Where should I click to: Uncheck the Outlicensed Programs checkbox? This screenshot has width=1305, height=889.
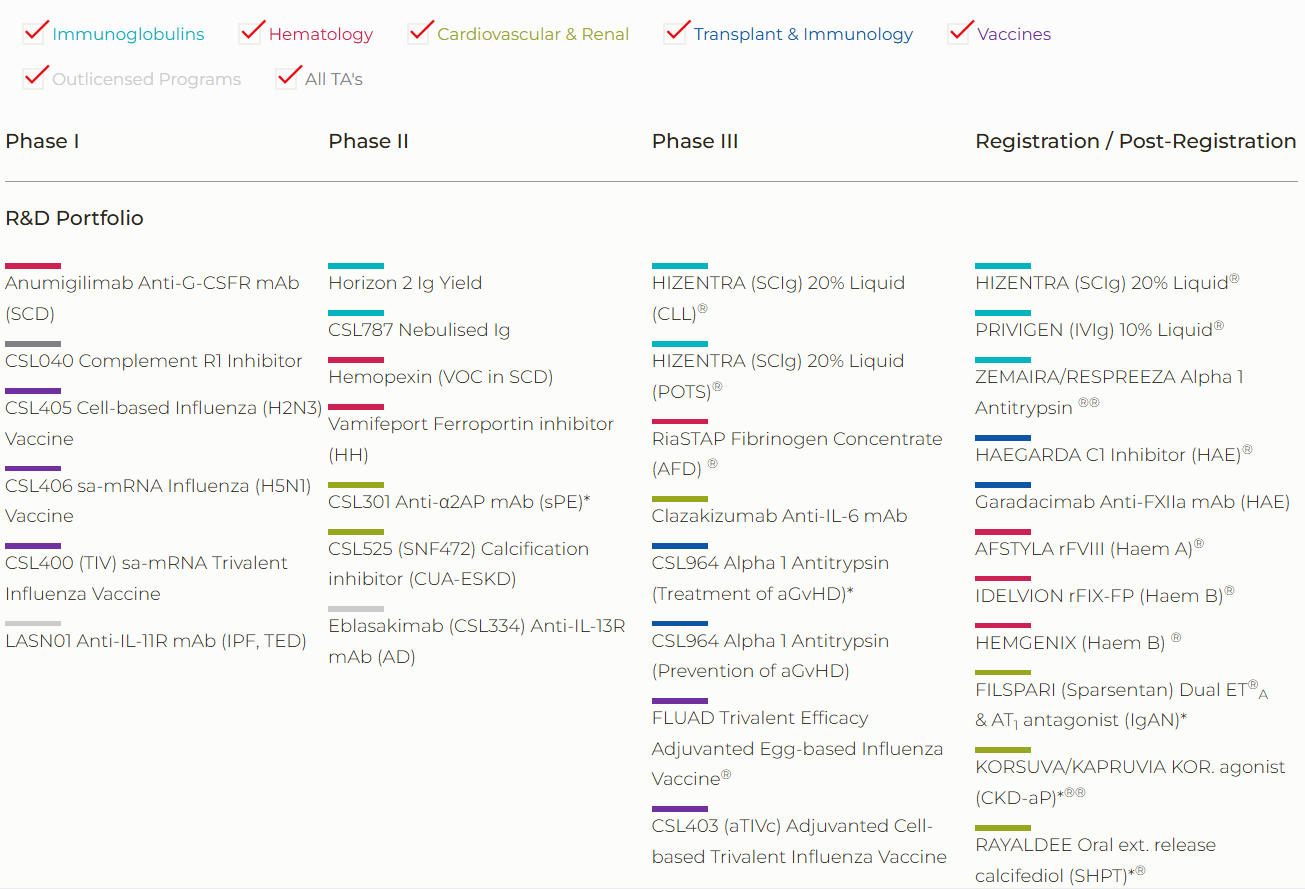click(35, 78)
